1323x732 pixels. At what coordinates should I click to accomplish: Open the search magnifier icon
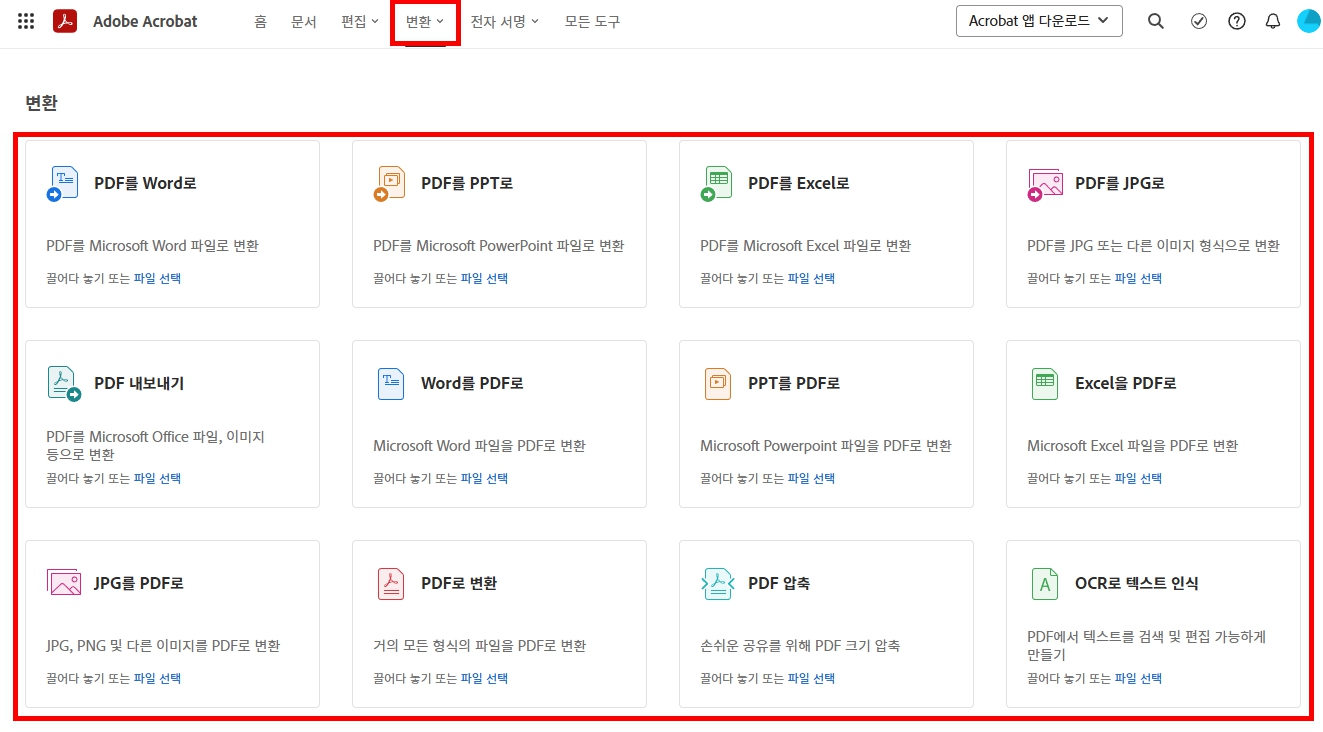1156,21
